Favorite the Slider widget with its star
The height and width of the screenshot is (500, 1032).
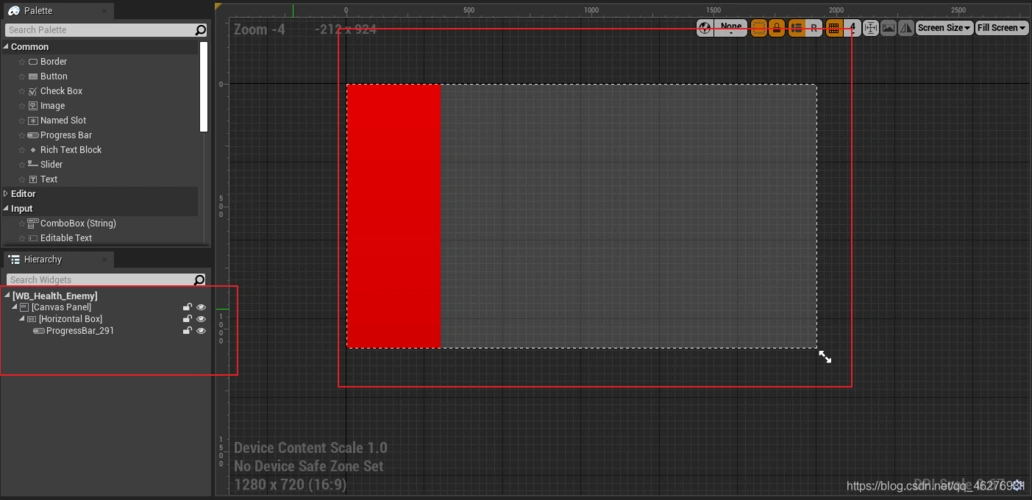click(22, 164)
